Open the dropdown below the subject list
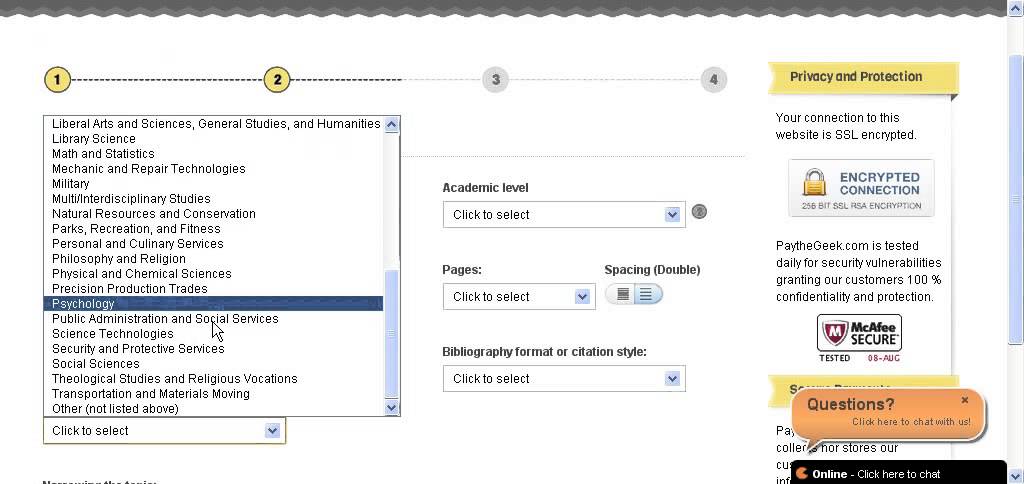This screenshot has height=484, width=1024. [164, 430]
